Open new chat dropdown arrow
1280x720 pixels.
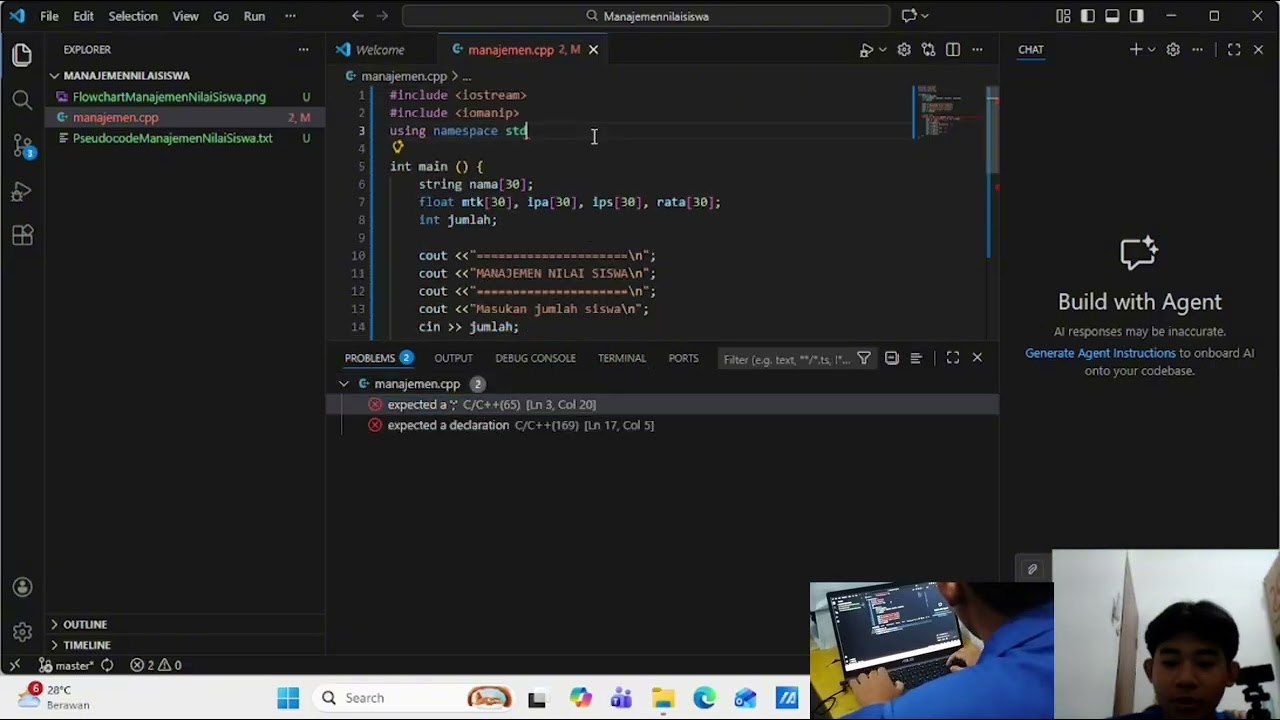(x=1151, y=49)
